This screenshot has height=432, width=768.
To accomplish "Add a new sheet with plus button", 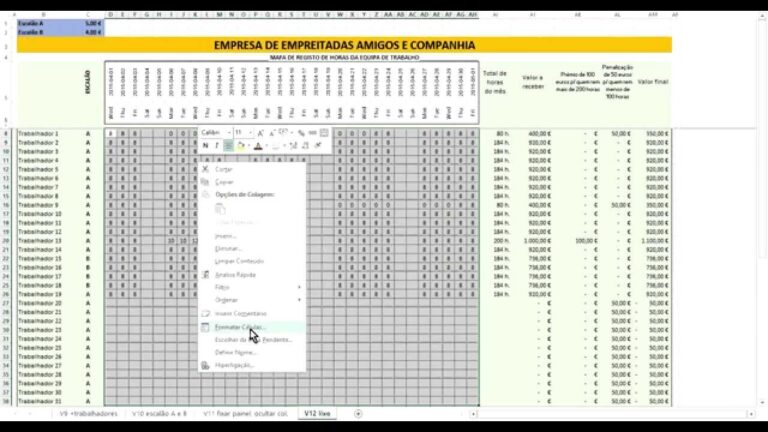I will (358, 414).
